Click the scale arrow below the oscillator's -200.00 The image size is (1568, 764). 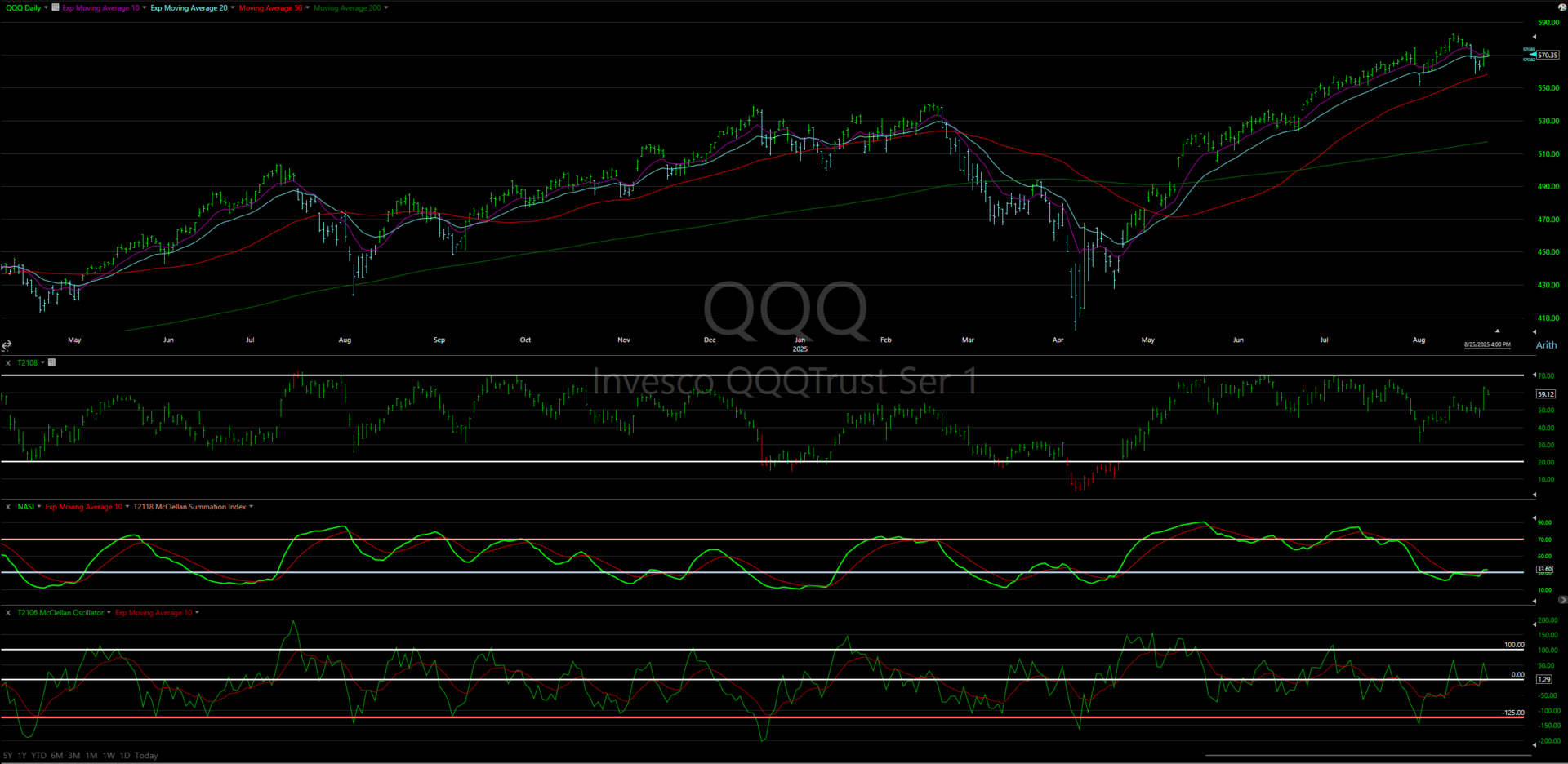(x=1534, y=744)
